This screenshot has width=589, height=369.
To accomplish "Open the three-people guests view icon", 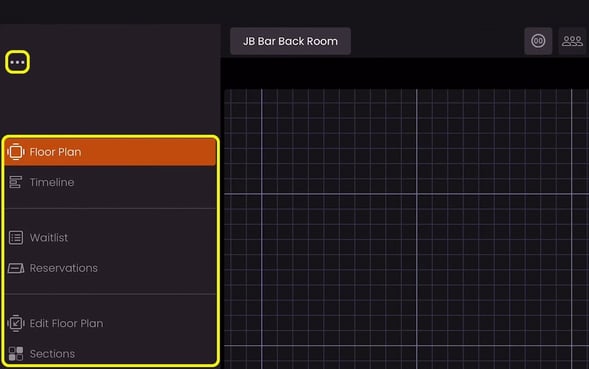I will point(572,41).
